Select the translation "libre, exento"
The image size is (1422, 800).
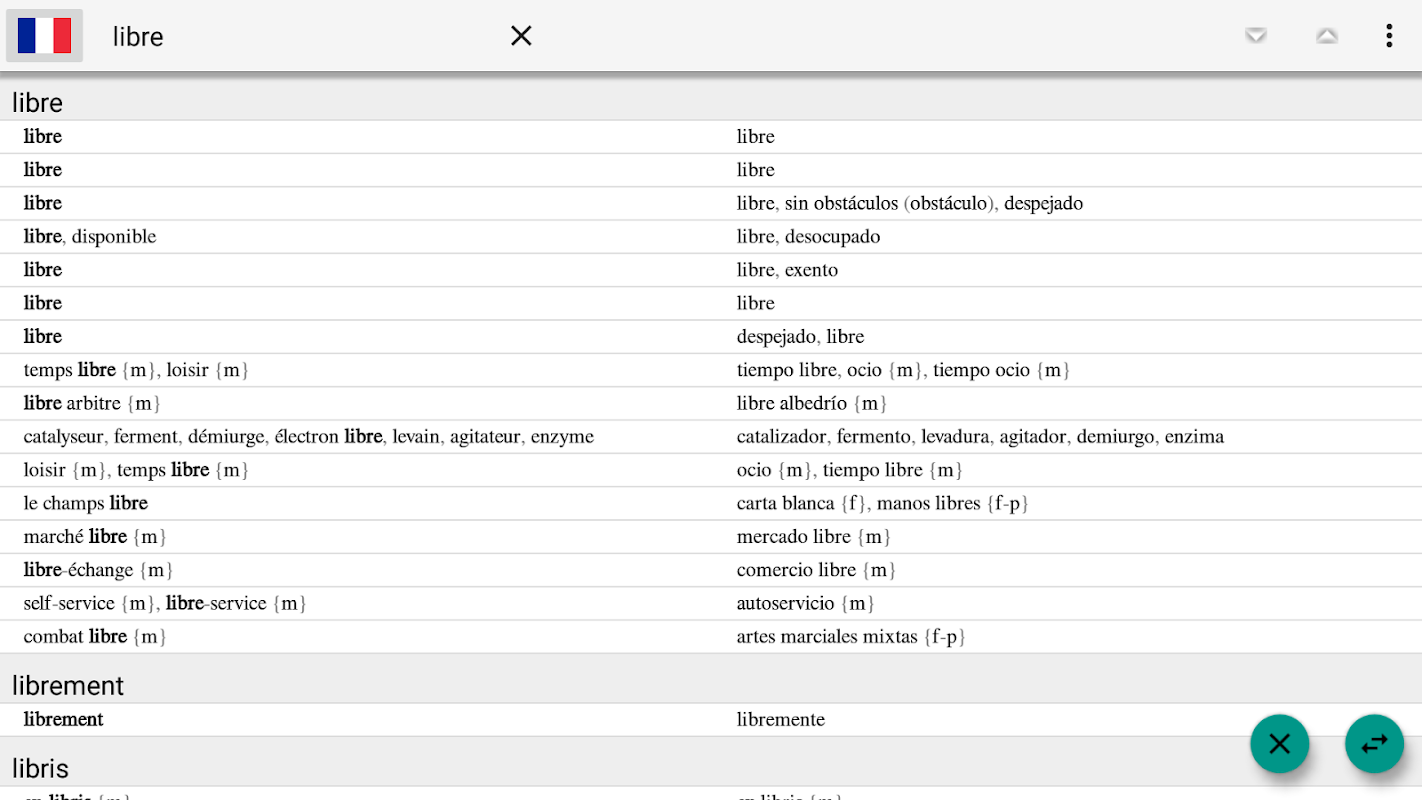pyautogui.click(x=787, y=270)
